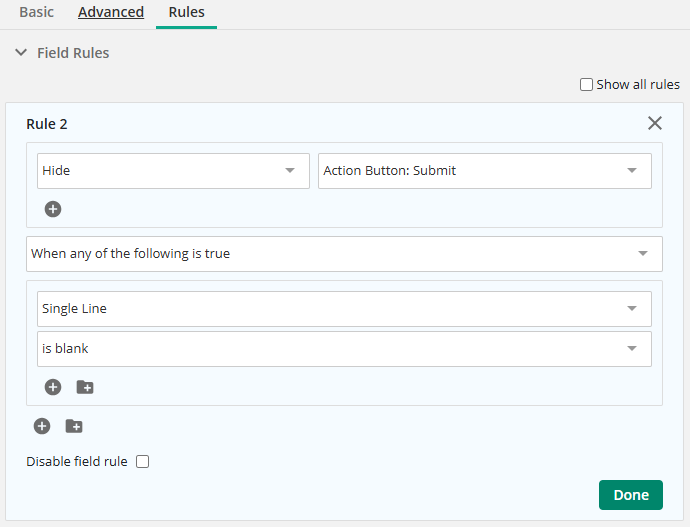Click the Field Rules section heading
The height and width of the screenshot is (527, 690).
[73, 53]
